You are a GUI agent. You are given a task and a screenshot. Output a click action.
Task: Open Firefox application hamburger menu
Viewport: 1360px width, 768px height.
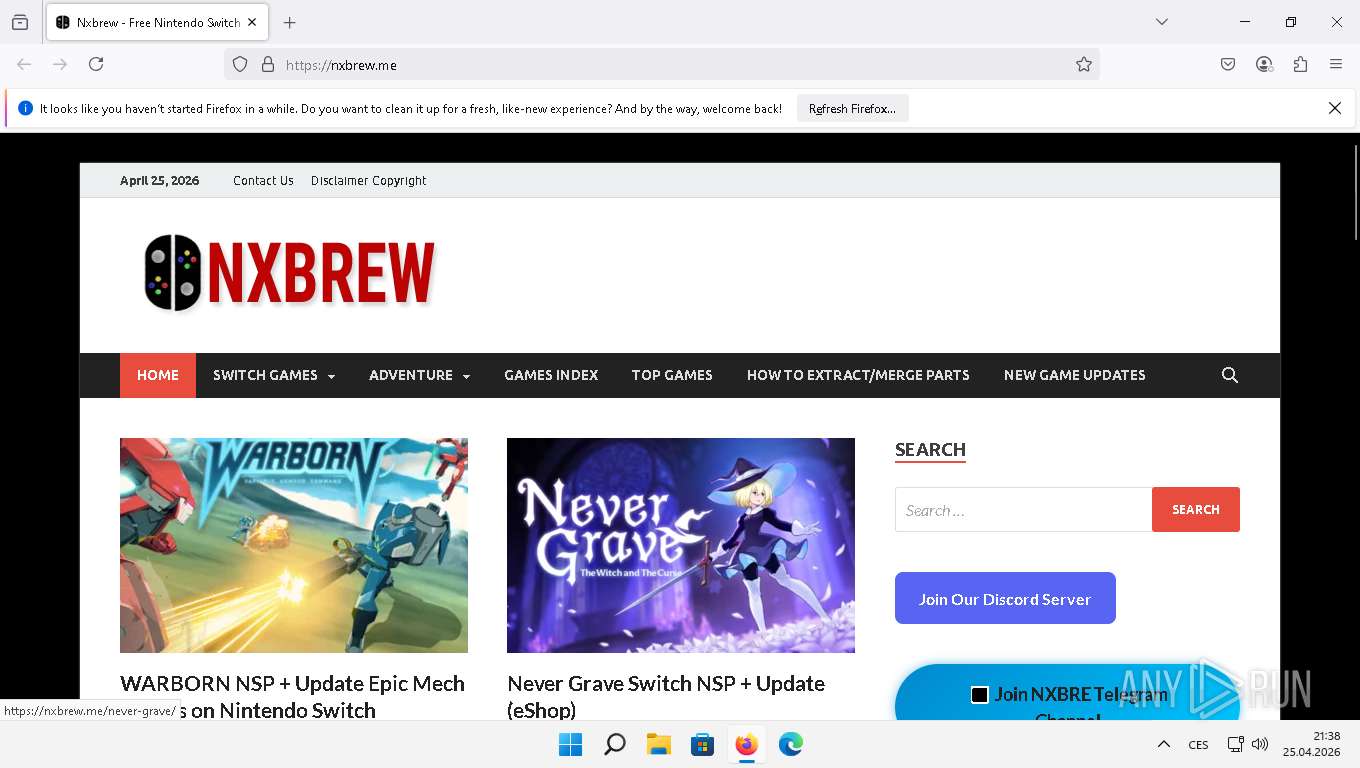[1336, 64]
